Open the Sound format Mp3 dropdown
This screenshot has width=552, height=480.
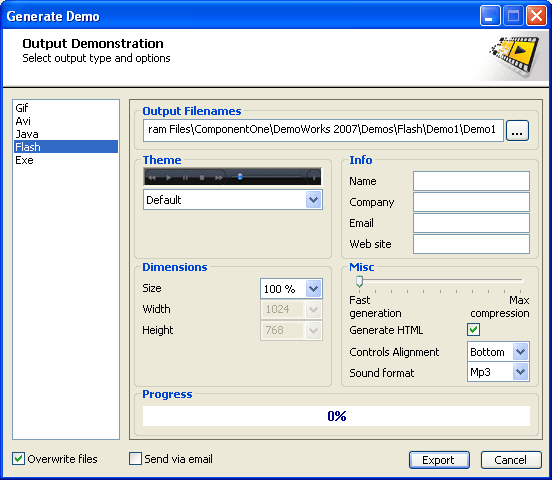tap(498, 372)
